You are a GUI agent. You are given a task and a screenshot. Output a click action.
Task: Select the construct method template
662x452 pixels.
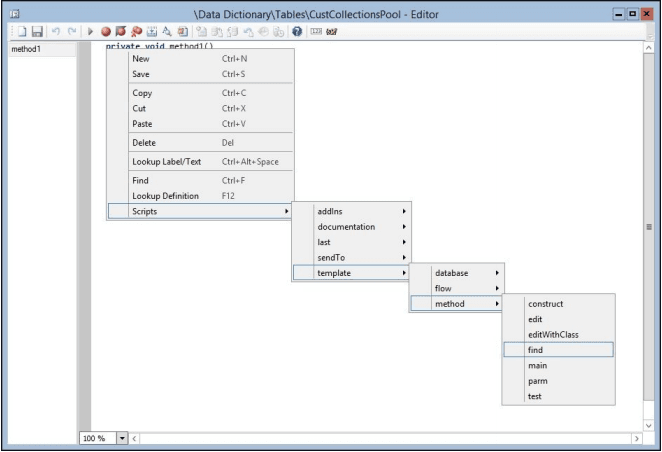[557, 303]
